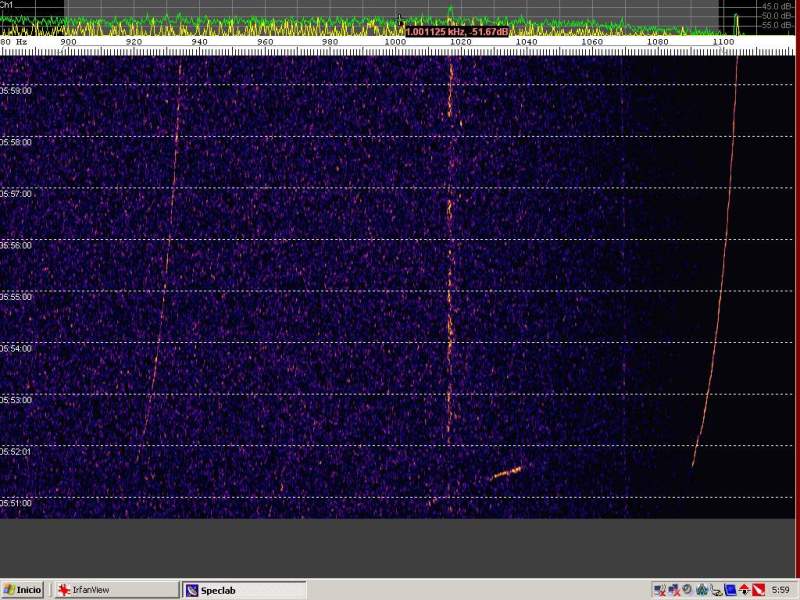800x600 pixels.
Task: Click the 05:59:00 time marker on waterfall
Action: pyautogui.click(x=16, y=90)
